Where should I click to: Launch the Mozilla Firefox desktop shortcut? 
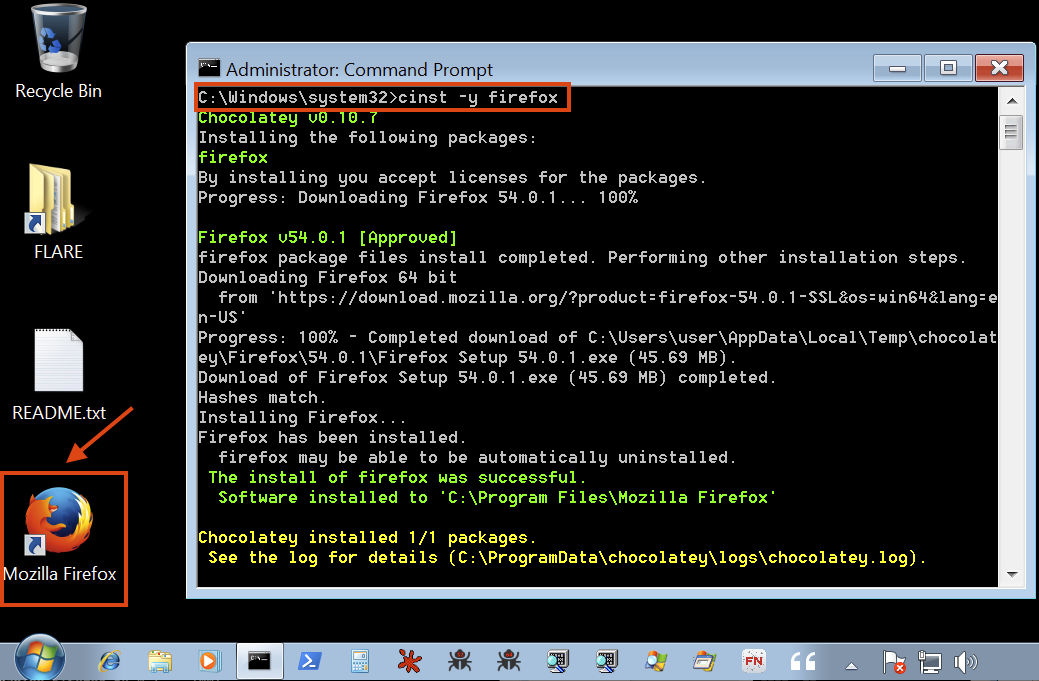(60, 535)
